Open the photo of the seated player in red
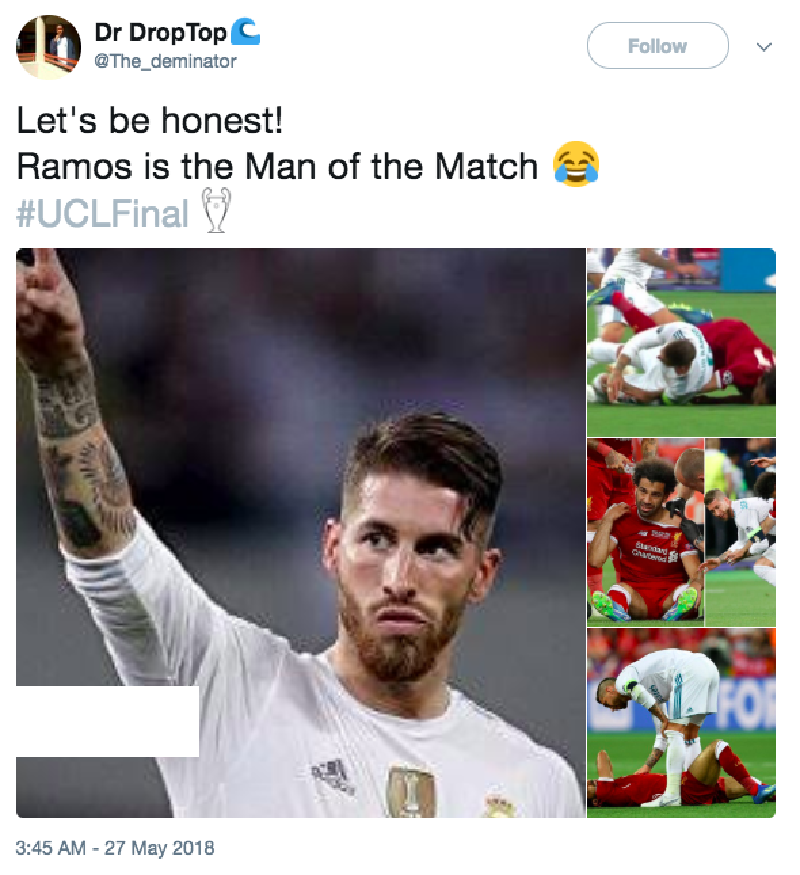The width and height of the screenshot is (800, 875). point(645,532)
